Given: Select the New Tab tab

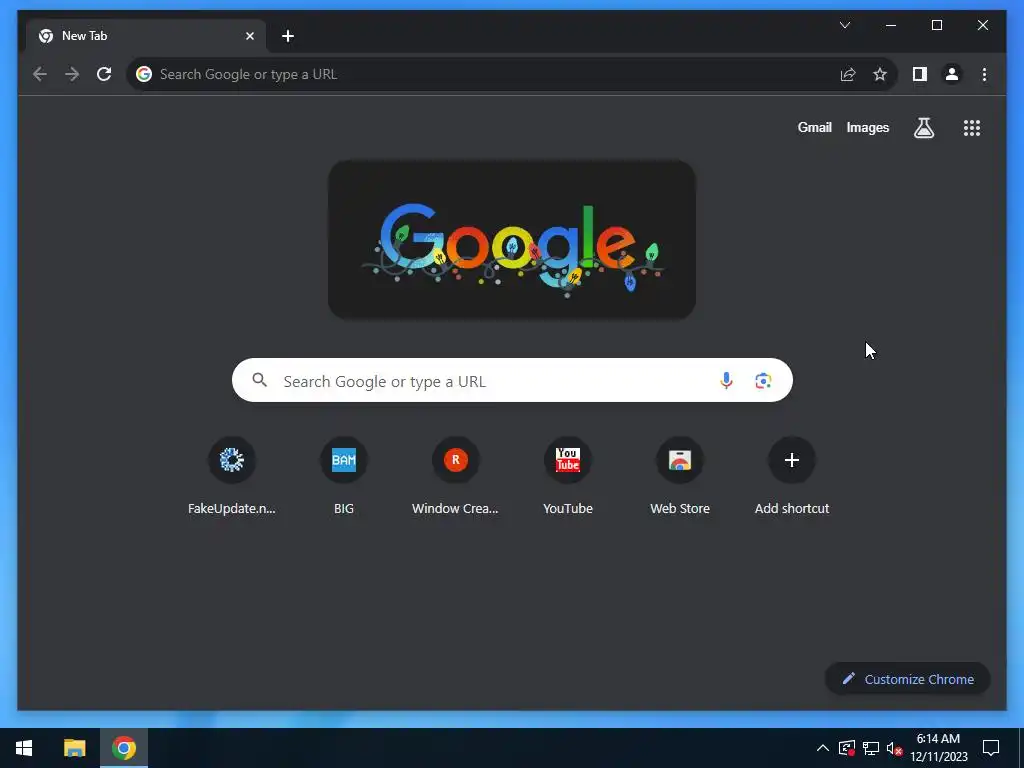Looking at the screenshot, I should [146, 36].
